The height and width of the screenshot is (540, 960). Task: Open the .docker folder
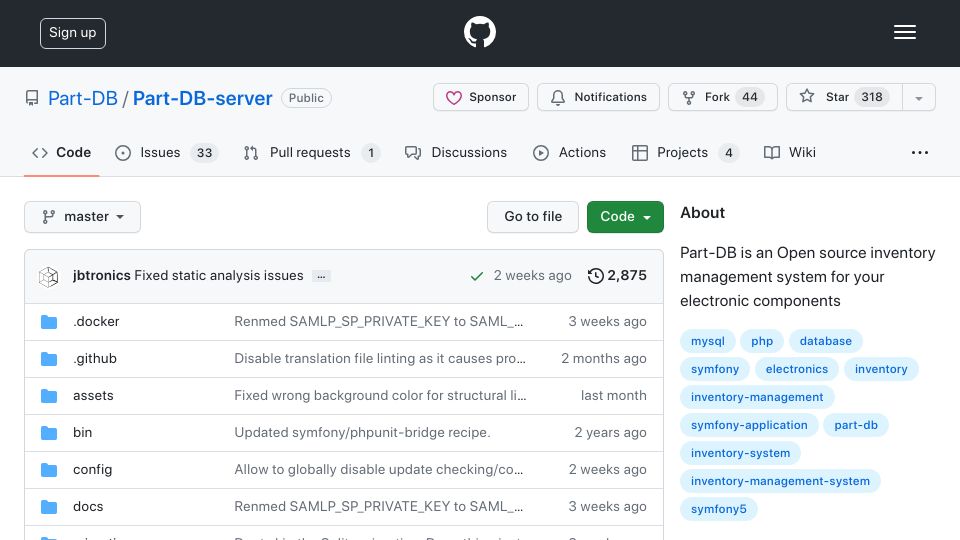click(x=96, y=321)
